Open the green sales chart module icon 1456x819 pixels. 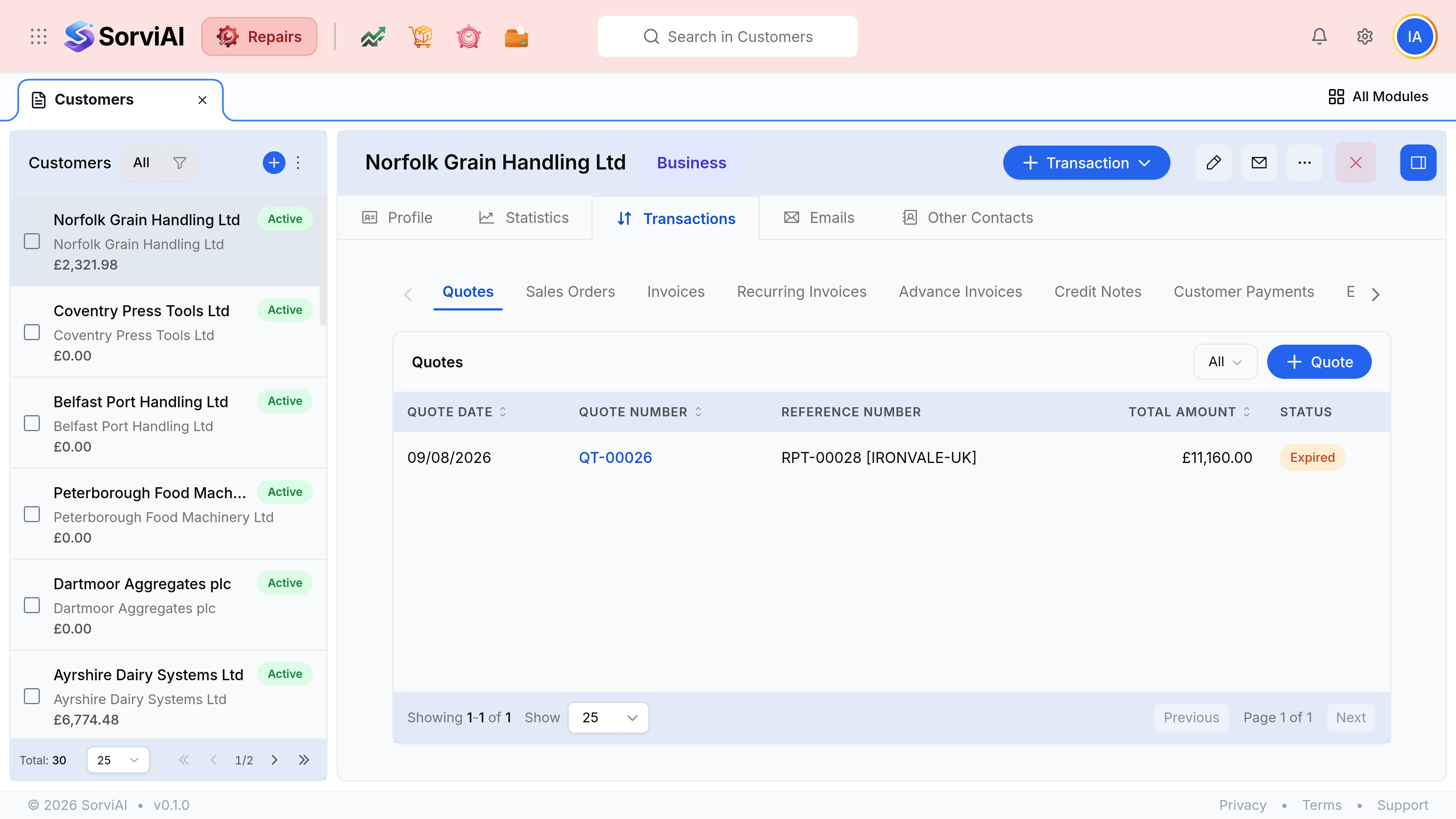click(373, 37)
